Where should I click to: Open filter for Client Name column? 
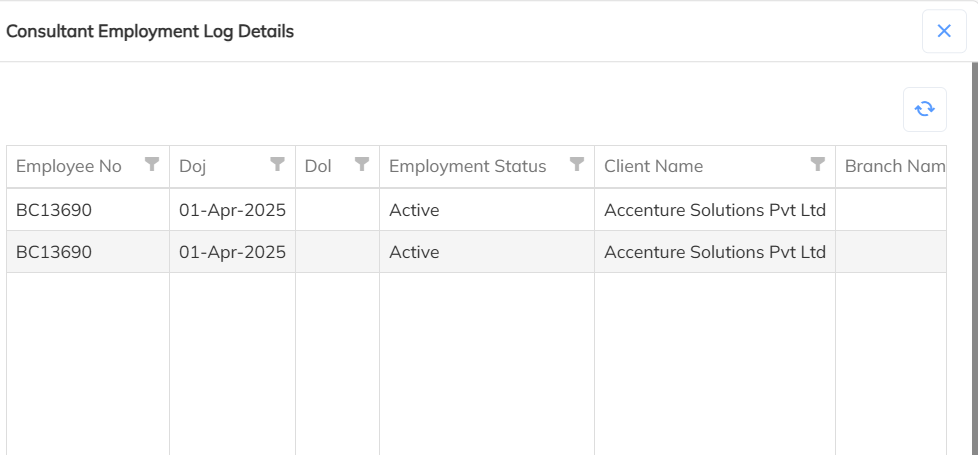tap(818, 165)
